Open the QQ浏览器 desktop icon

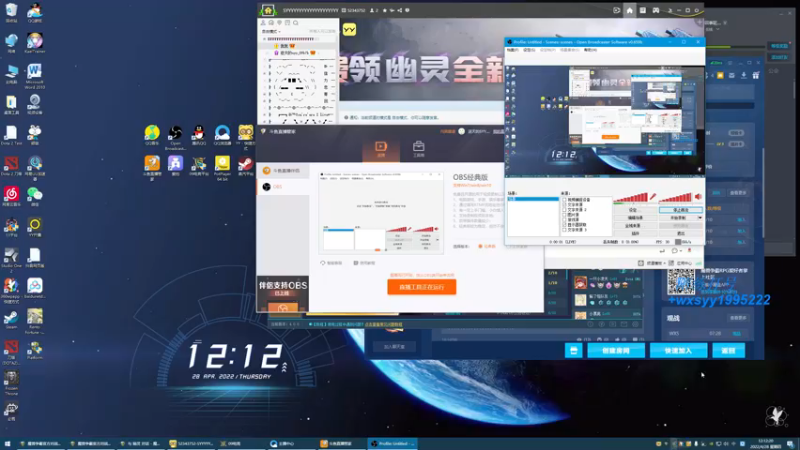pos(222,136)
